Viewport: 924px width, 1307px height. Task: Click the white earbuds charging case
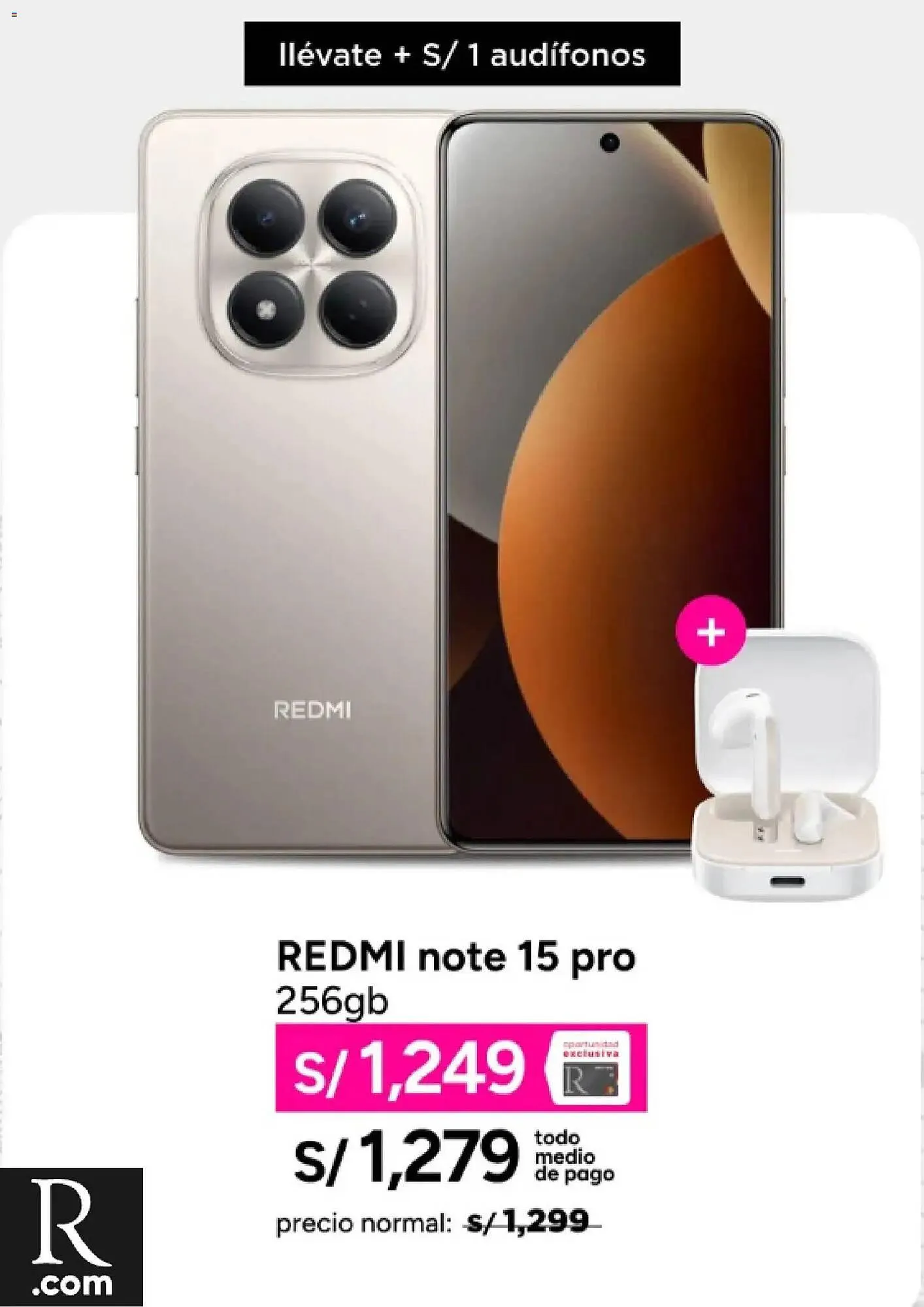click(787, 766)
